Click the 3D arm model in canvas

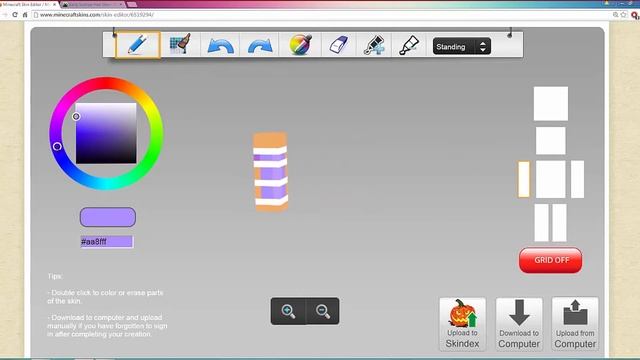(271, 172)
